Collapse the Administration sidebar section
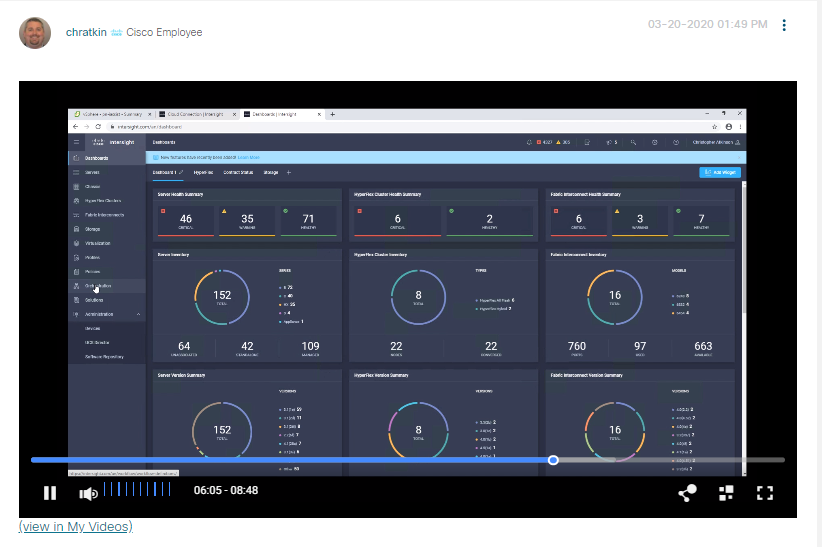This screenshot has height=547, width=822. tap(138, 314)
